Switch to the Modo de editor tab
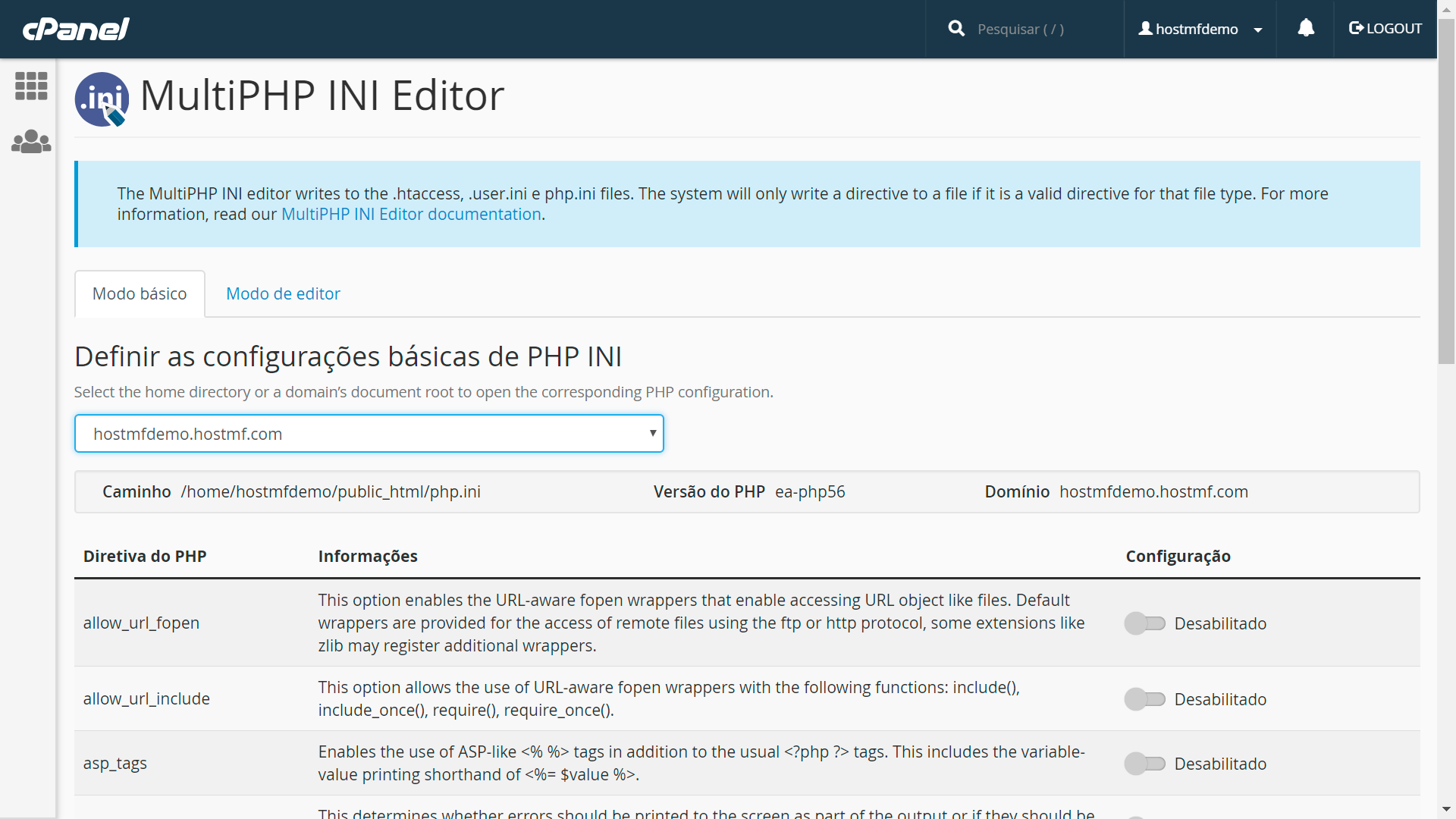The image size is (1456, 819). click(x=283, y=294)
